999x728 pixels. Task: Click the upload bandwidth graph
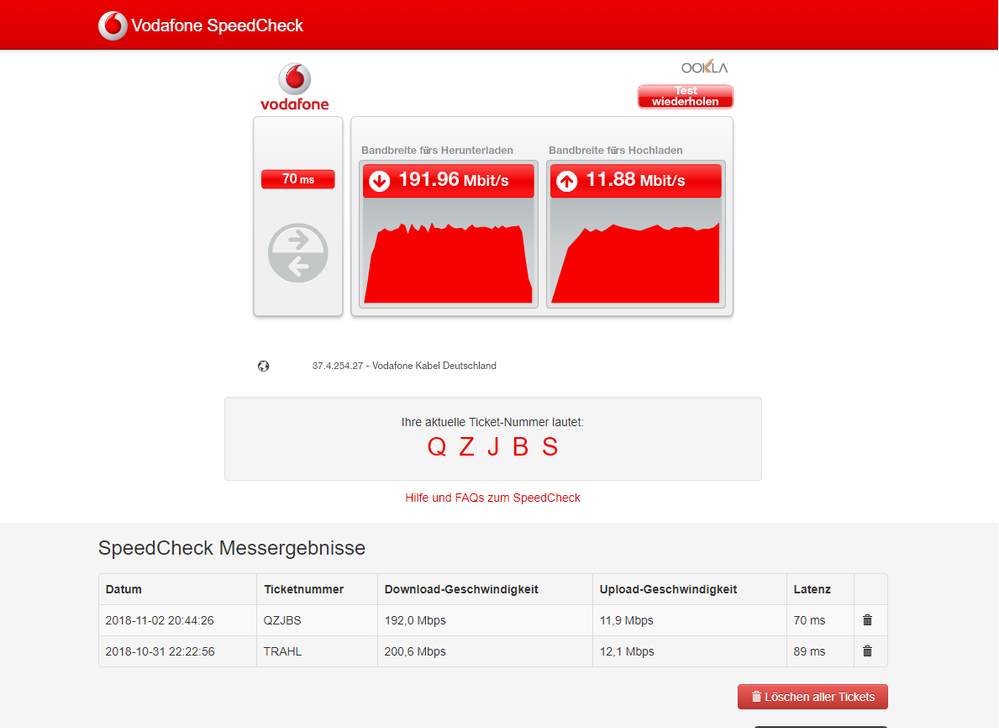[x=636, y=252]
